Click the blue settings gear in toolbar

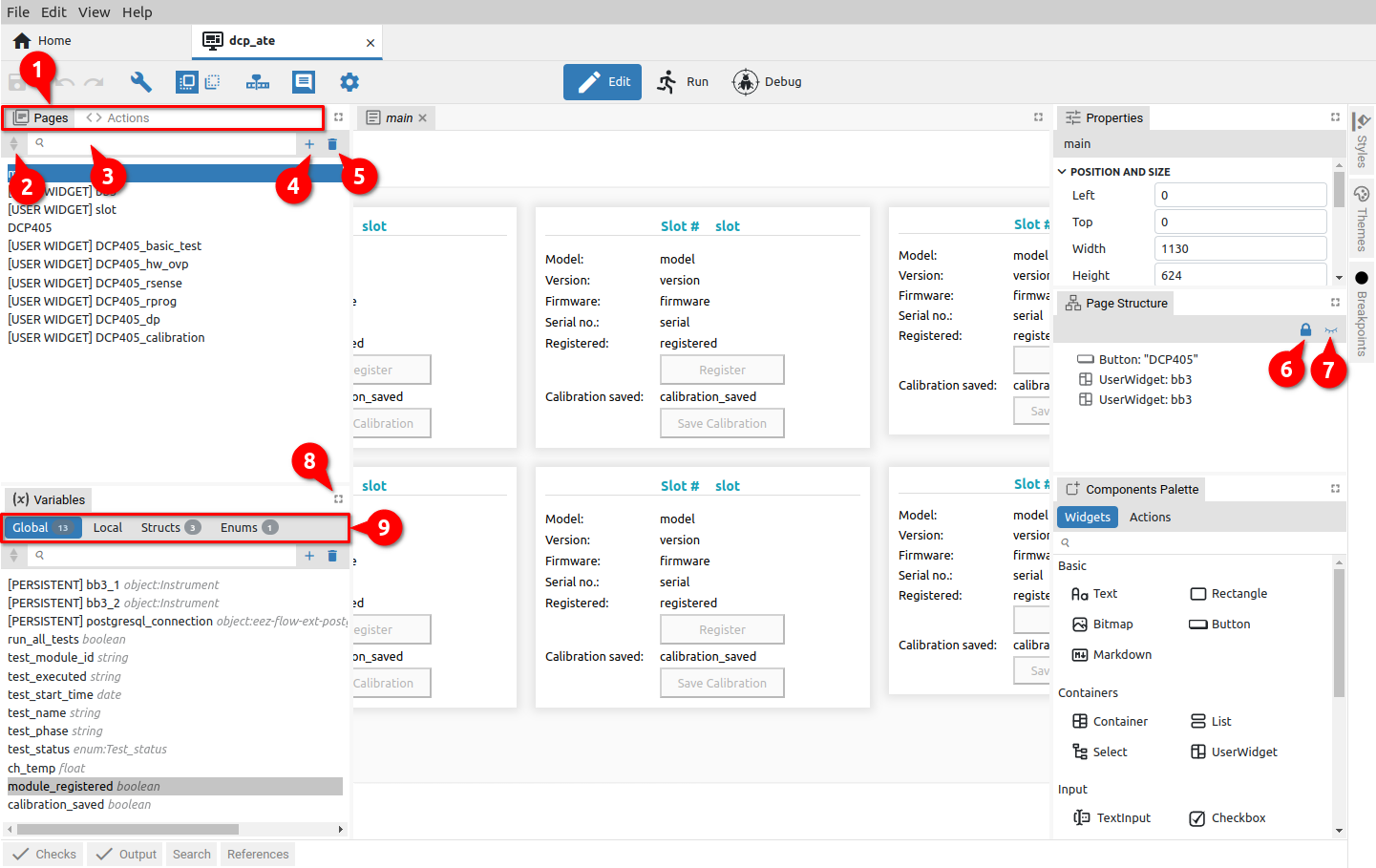(349, 82)
